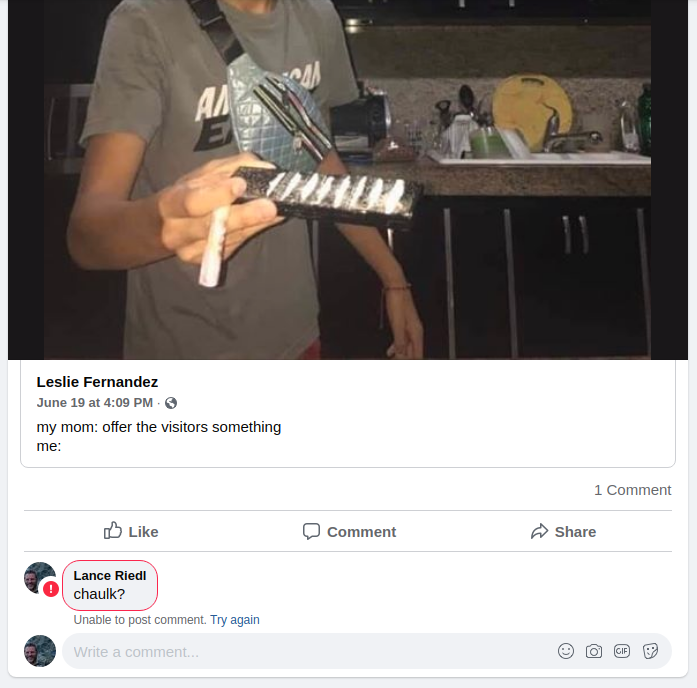Screen dimensions: 697x688
Task: Open the sticker picker in the comment box
Action: point(650,651)
